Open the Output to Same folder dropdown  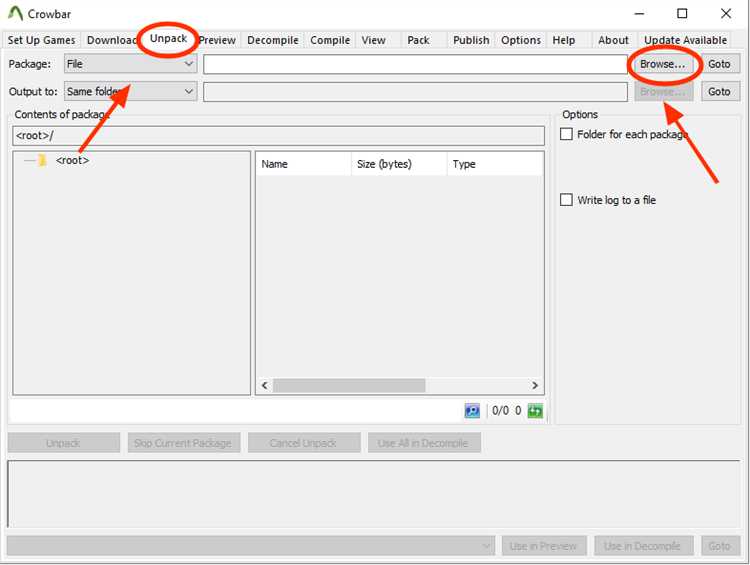tap(130, 91)
